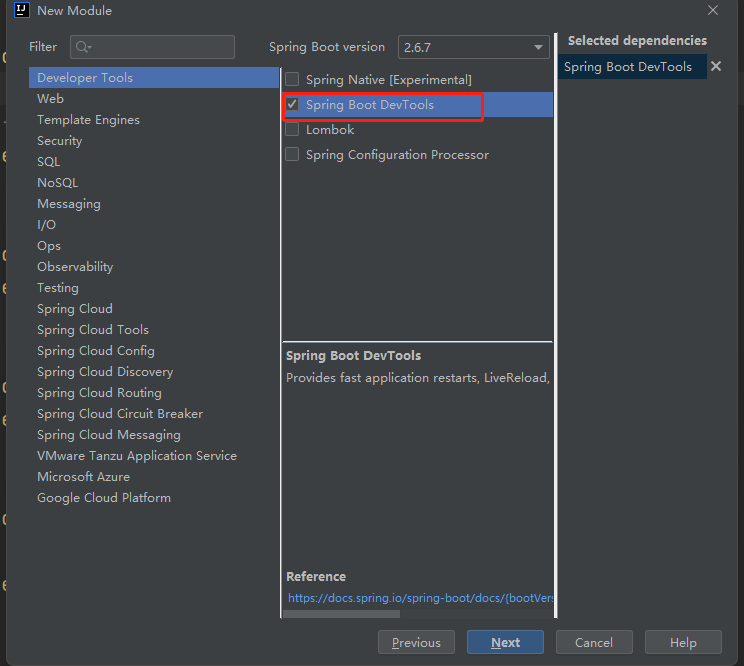Click the Cancel button

click(x=594, y=642)
